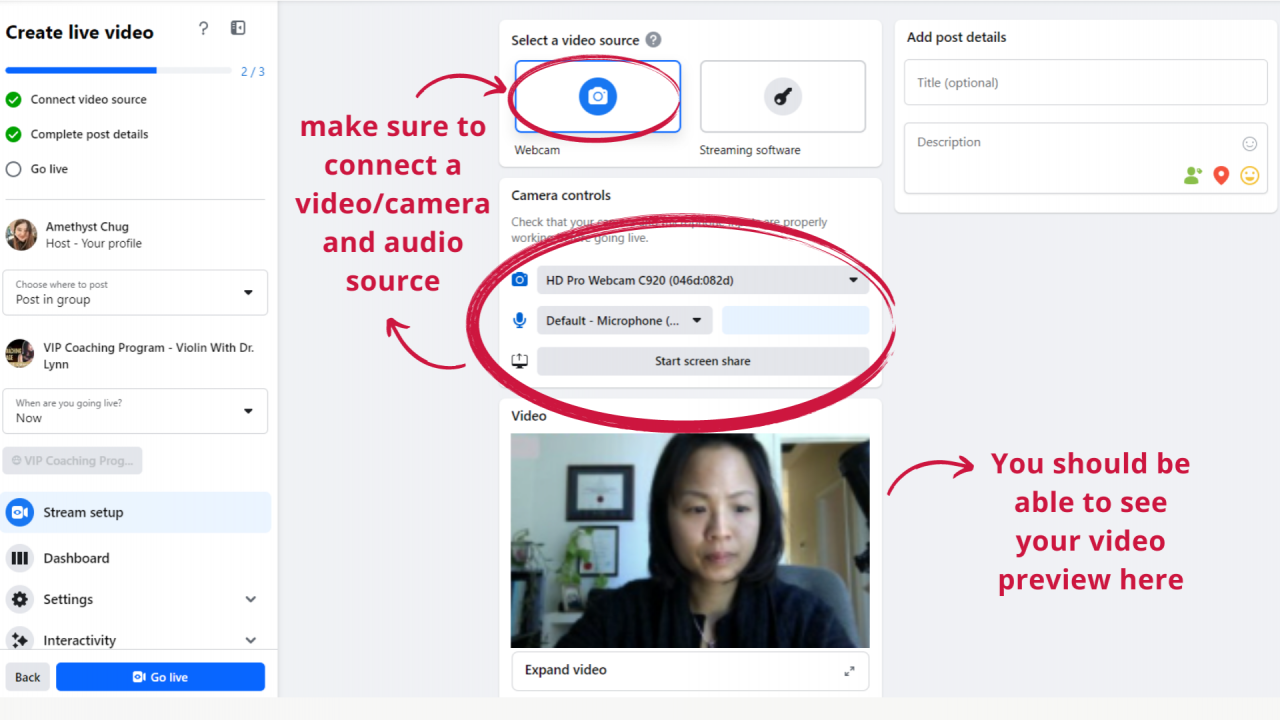Open the help question mark icon
This screenshot has height=720, width=1280.
(204, 28)
